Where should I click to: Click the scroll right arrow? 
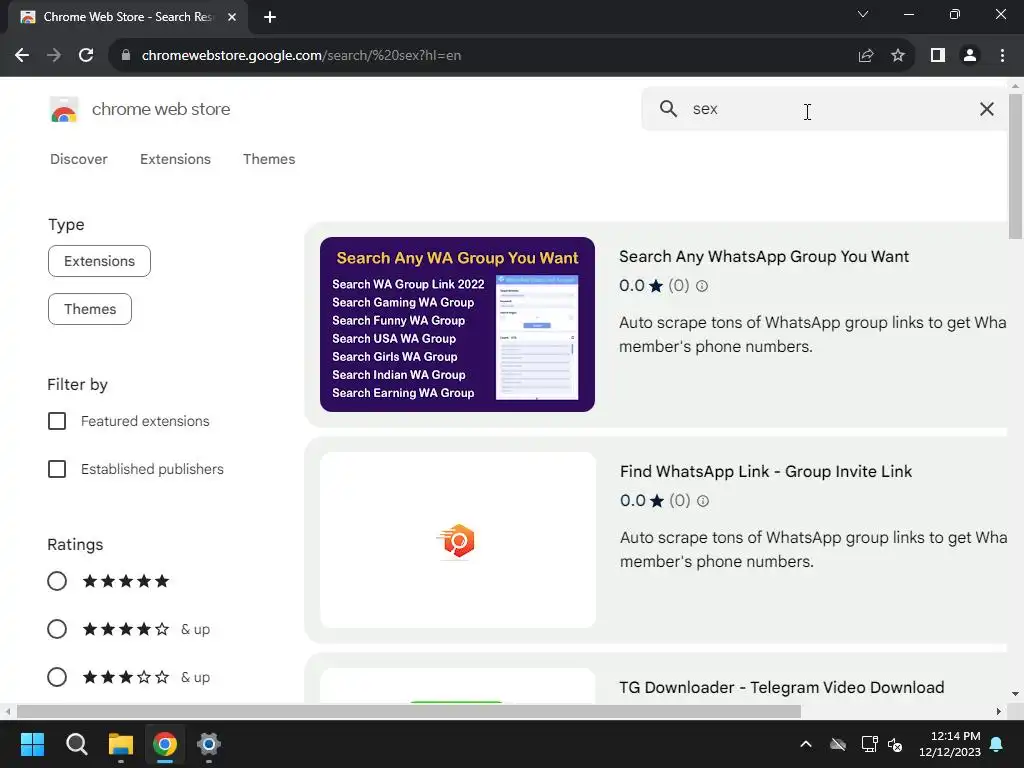[999, 712]
